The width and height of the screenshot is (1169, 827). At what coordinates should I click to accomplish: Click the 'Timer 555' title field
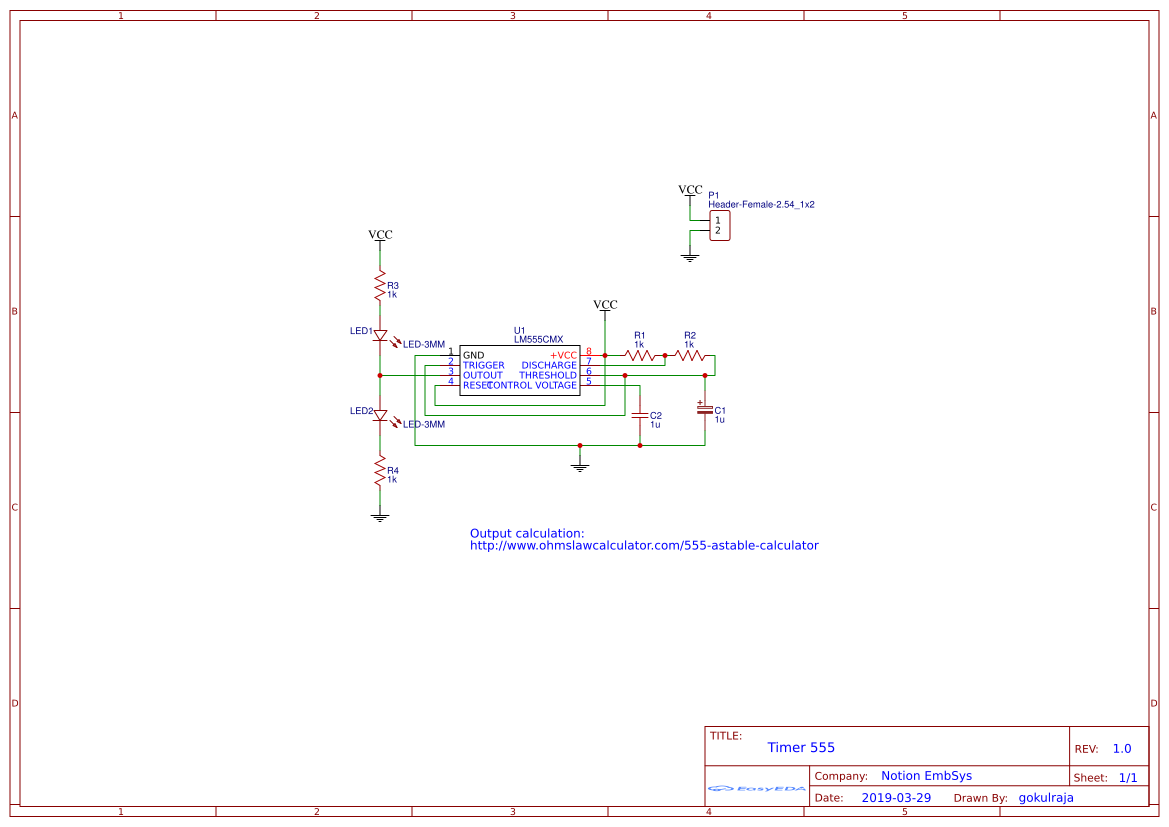click(801, 748)
